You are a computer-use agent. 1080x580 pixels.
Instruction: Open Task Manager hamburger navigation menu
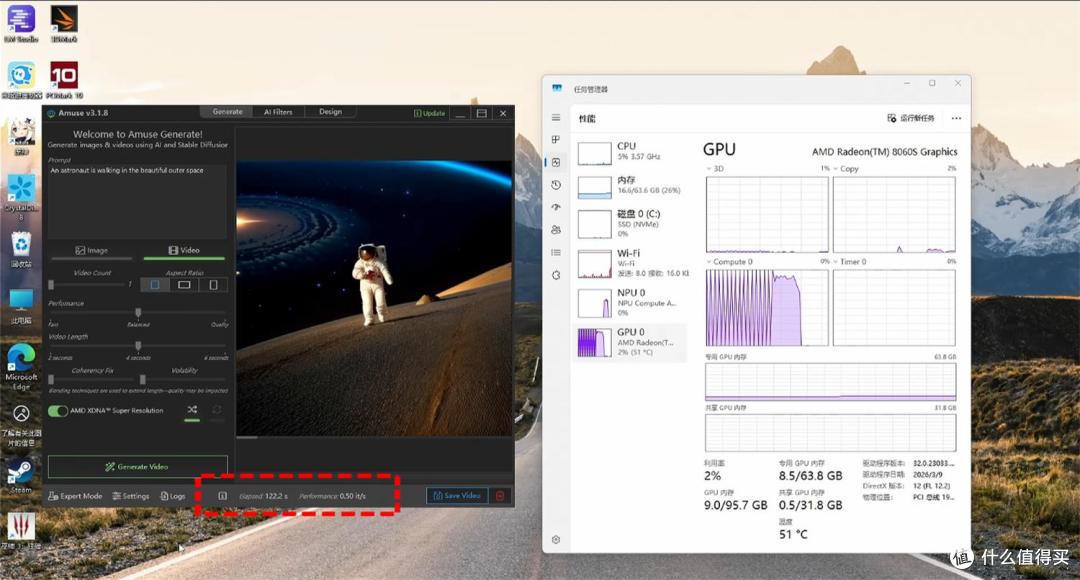pos(556,118)
